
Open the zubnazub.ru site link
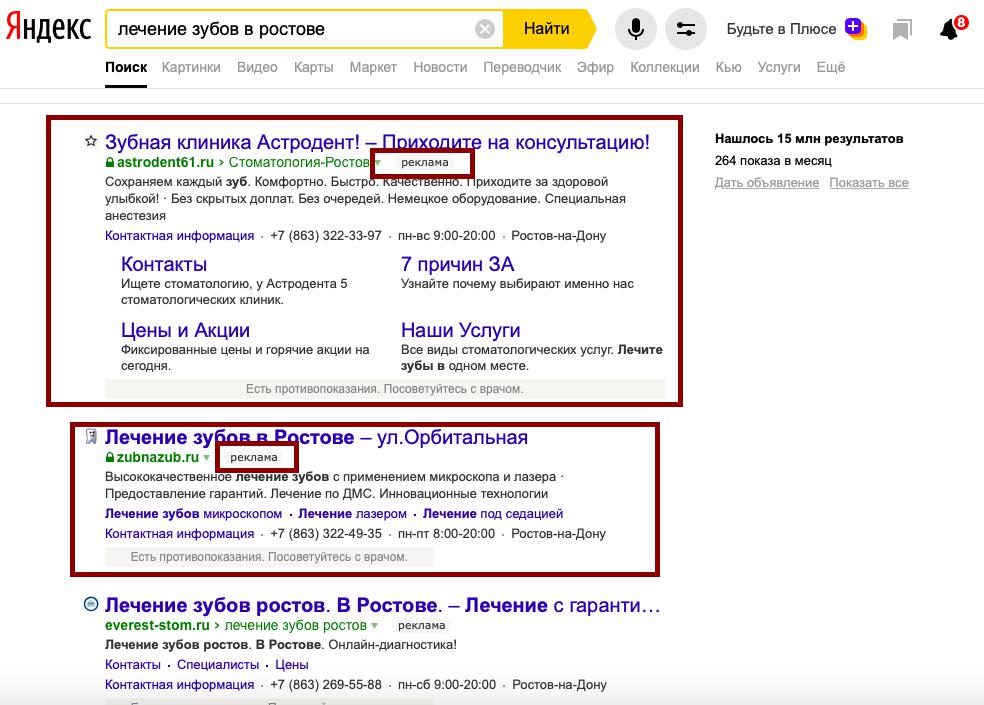point(158,458)
